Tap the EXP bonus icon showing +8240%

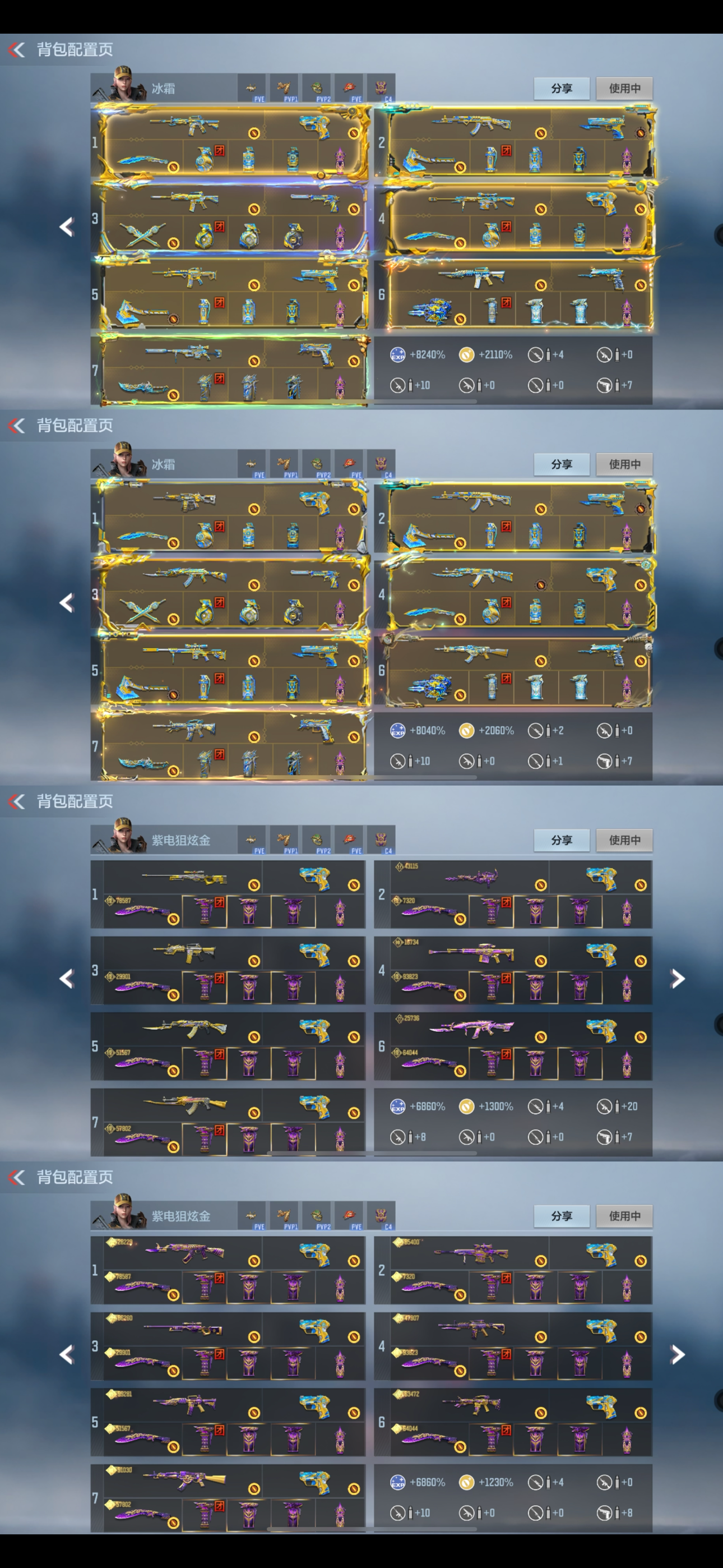(x=397, y=355)
